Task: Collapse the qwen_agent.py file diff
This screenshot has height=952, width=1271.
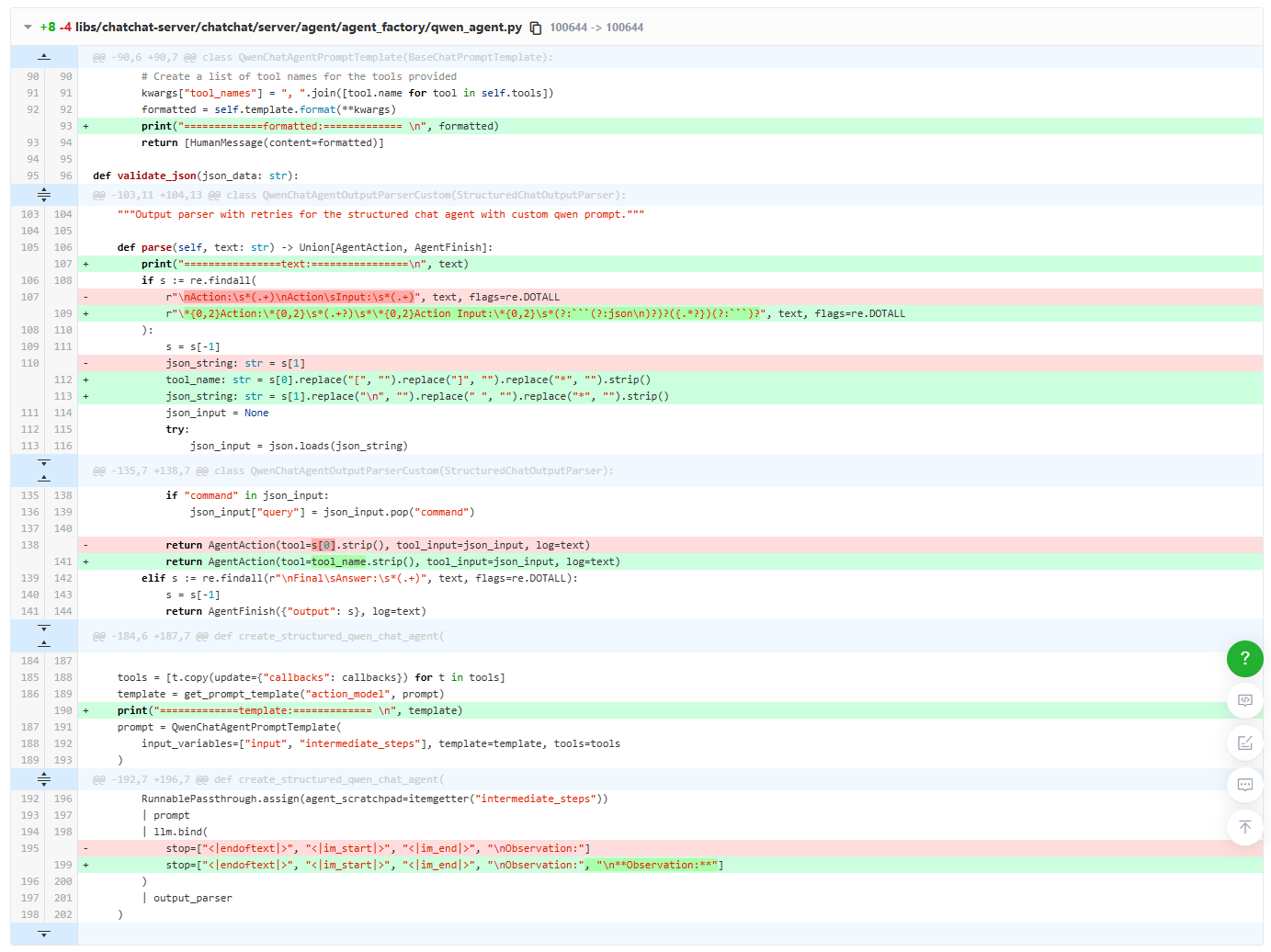Action: (28, 28)
